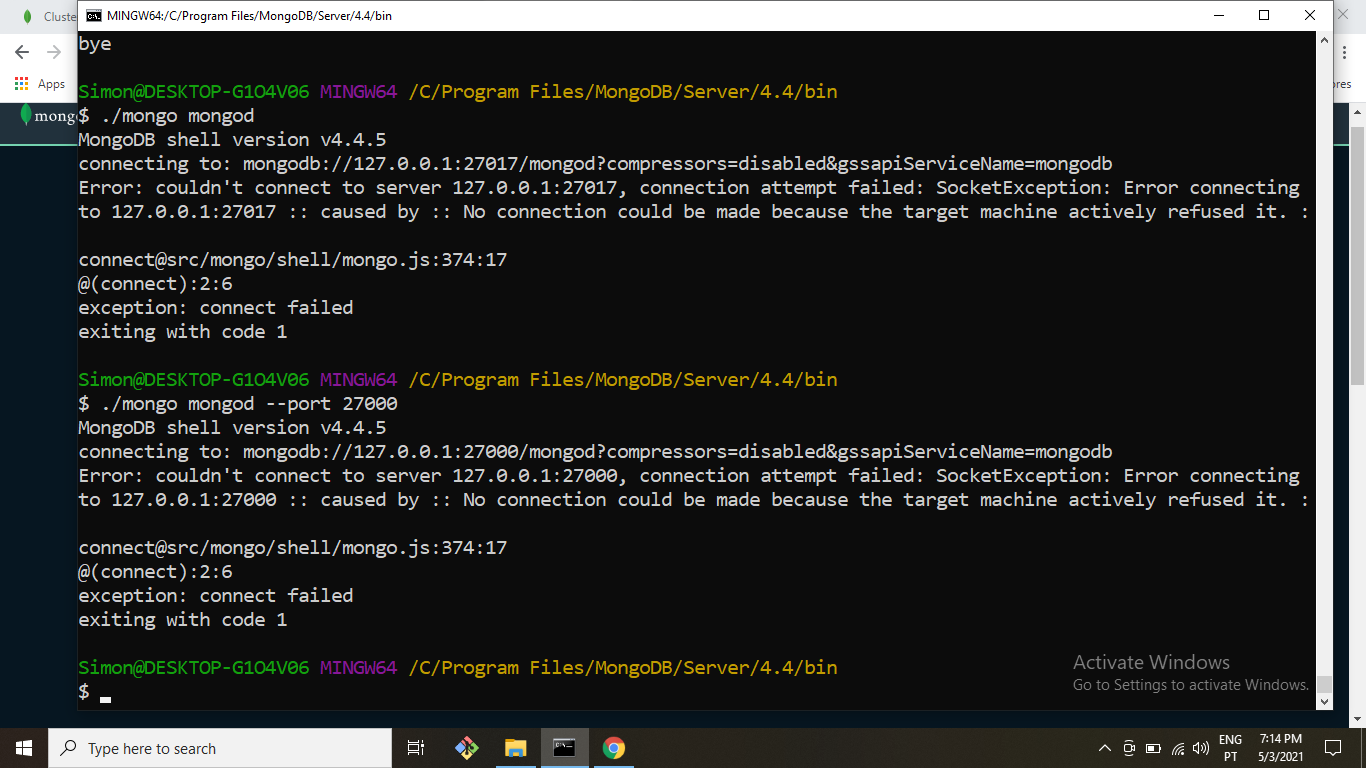
Task: Maximize the MINGW64 terminal window
Action: (1264, 16)
